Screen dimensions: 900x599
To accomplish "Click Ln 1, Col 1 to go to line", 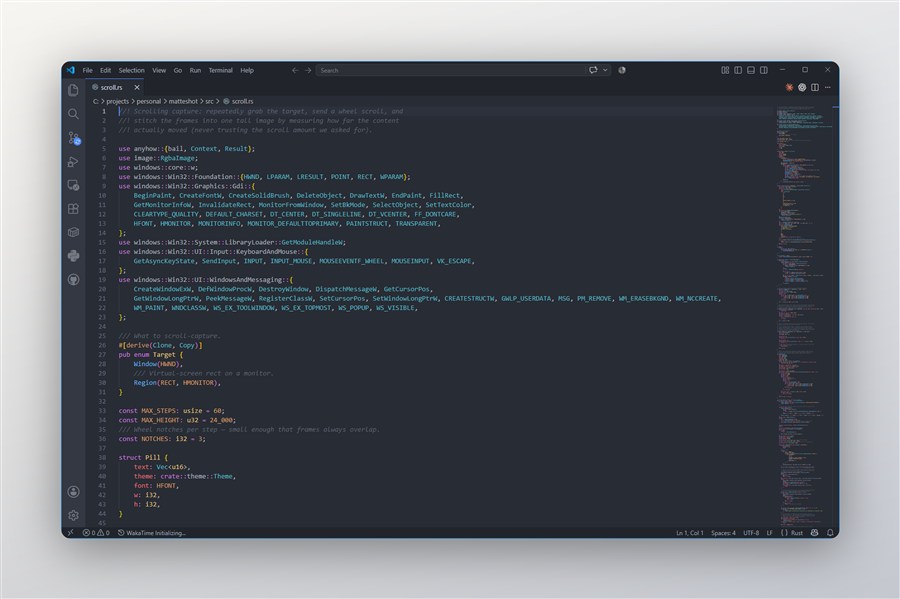I will (x=689, y=532).
